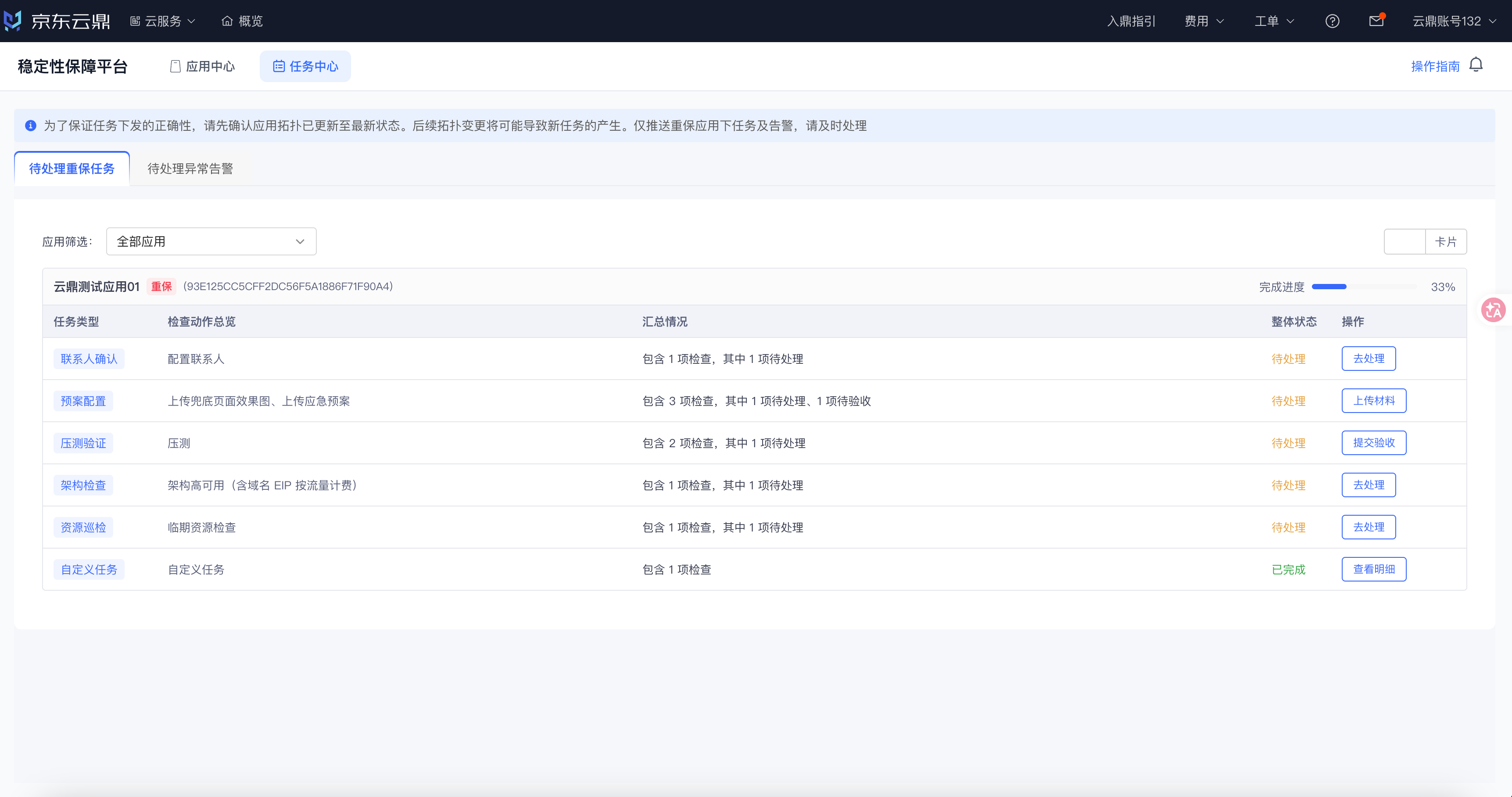This screenshot has width=1512, height=797.
Task: Open the 操作指南 link
Action: 1435,66
